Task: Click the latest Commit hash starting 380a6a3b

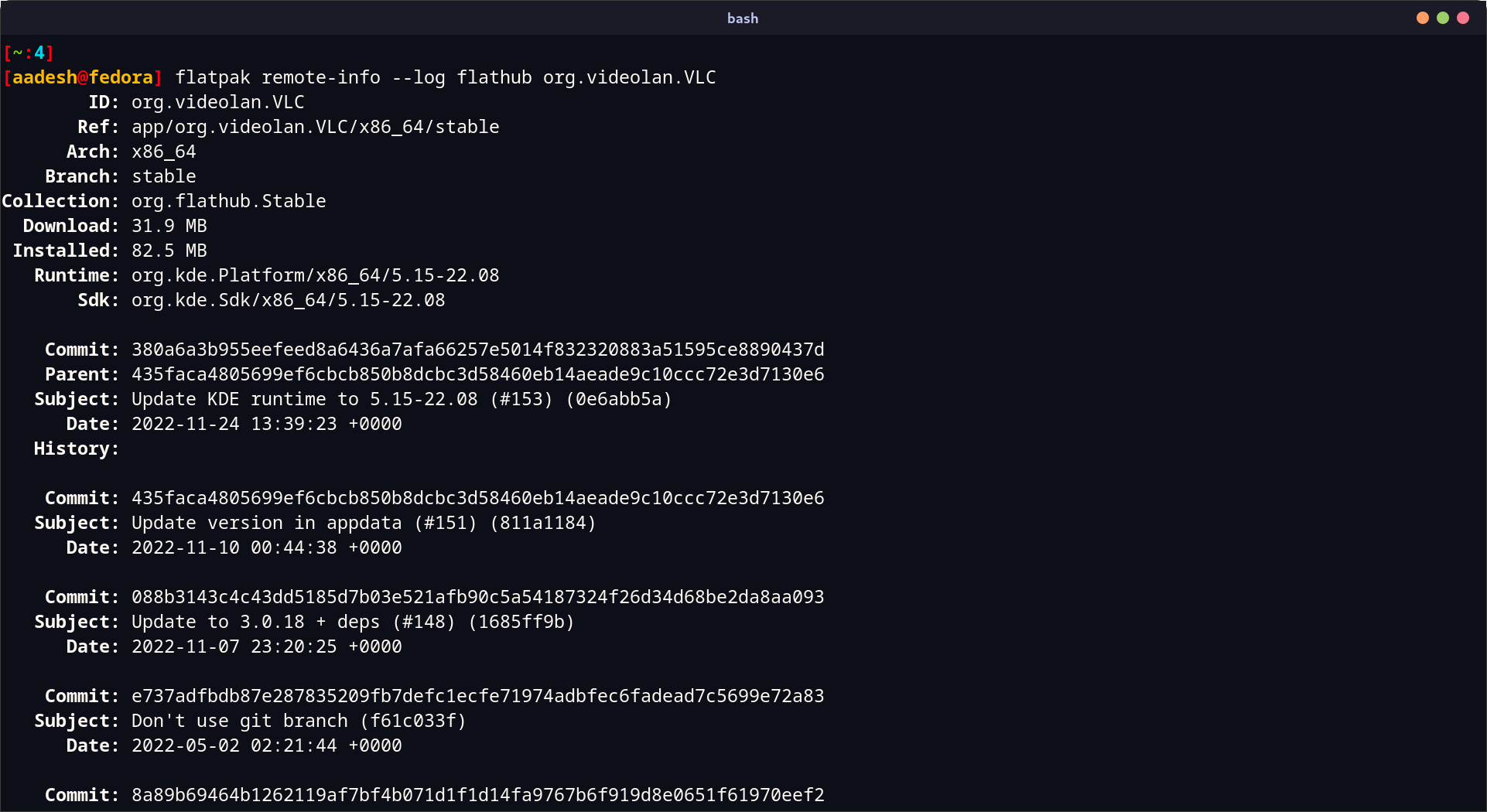Action: [477, 349]
